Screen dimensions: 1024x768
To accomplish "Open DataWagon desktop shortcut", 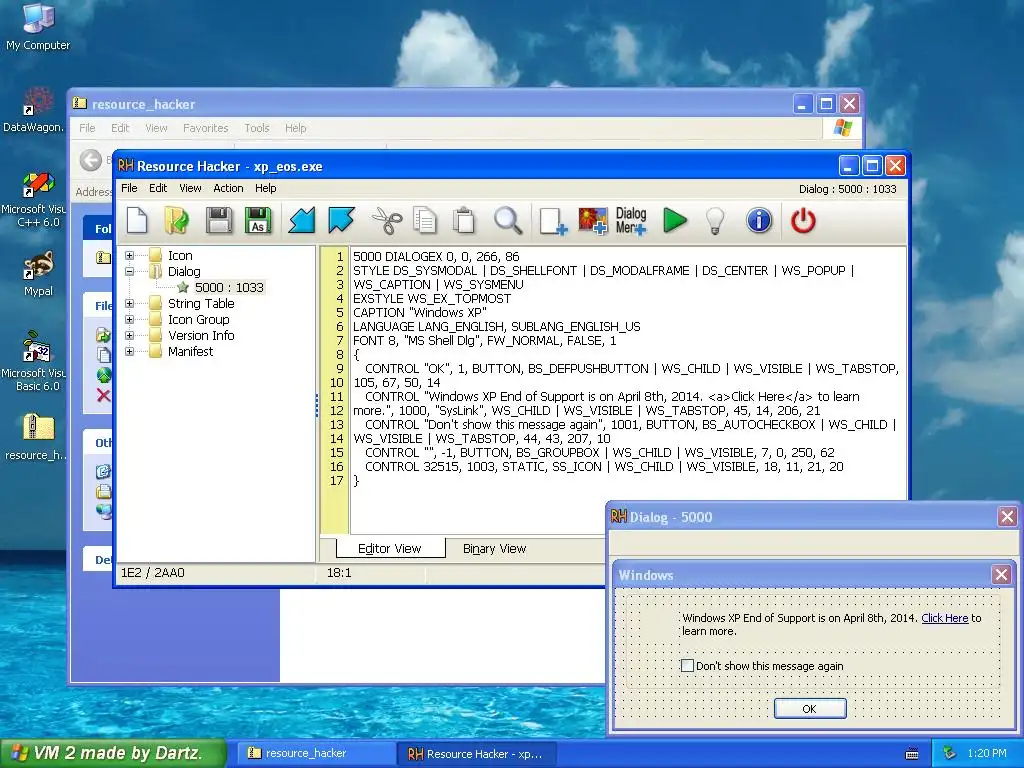I will [34, 110].
